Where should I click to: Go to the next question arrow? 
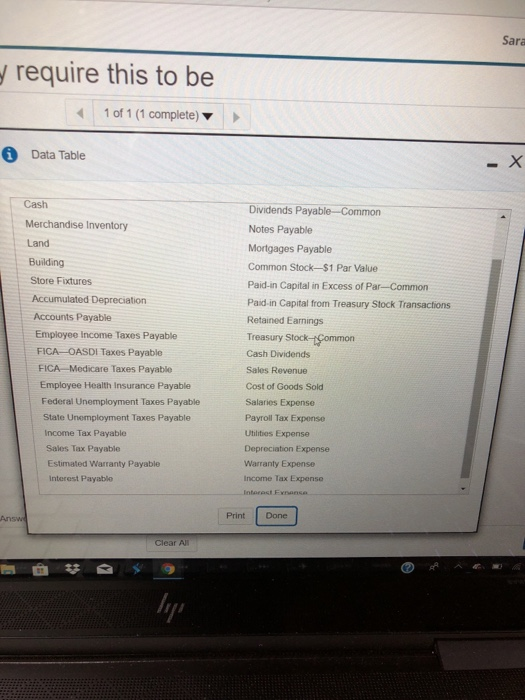tap(236, 117)
